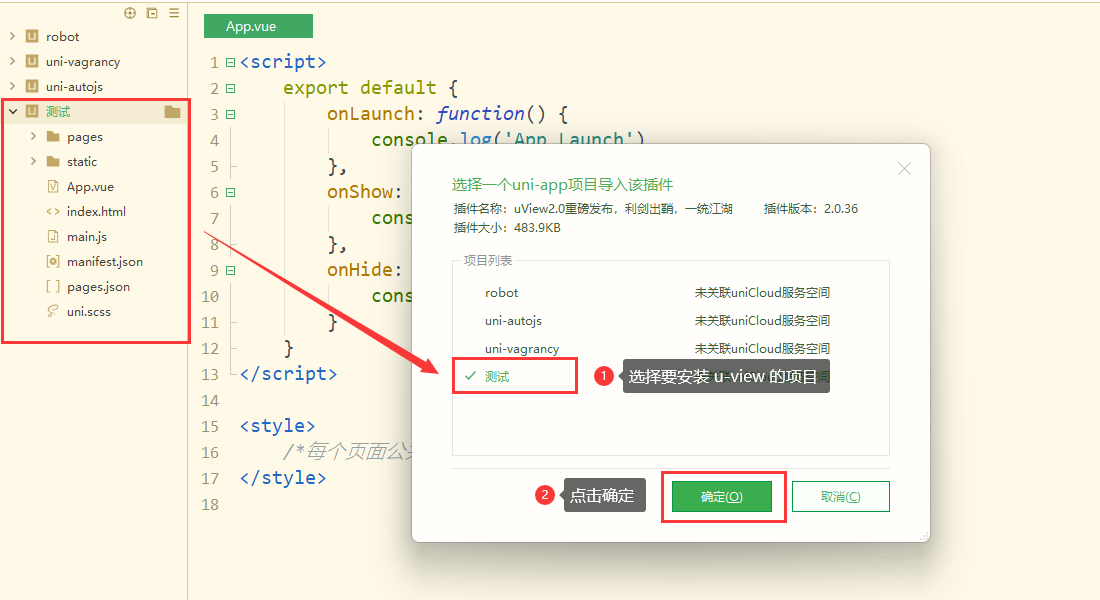Select uni-vagrancy in the dialog project list
This screenshot has height=600, width=1100.
[522, 349]
